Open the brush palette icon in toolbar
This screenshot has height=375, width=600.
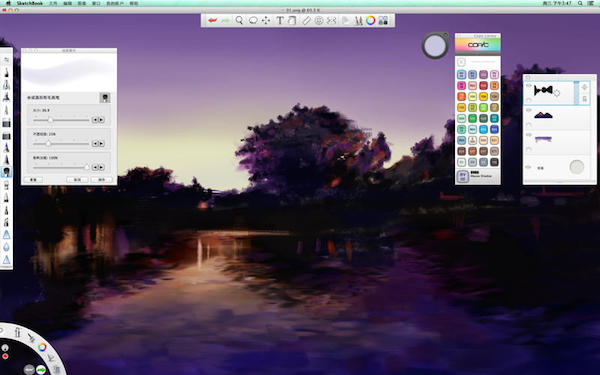[358, 20]
